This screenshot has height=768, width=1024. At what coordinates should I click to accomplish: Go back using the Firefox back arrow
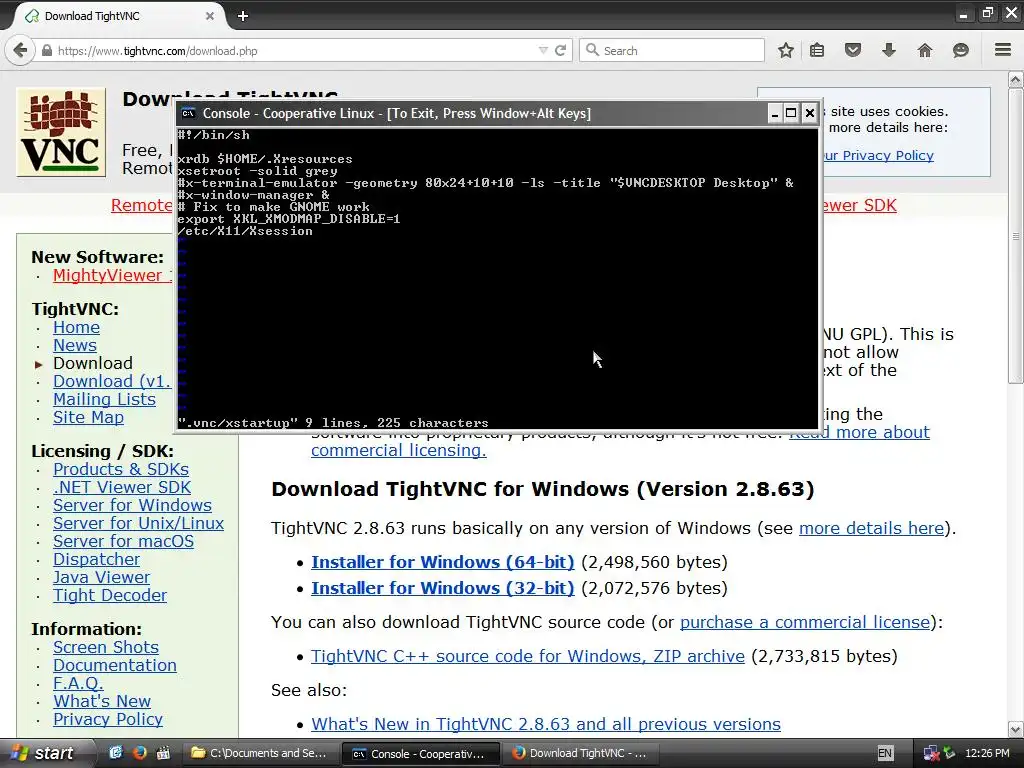tap(20, 50)
